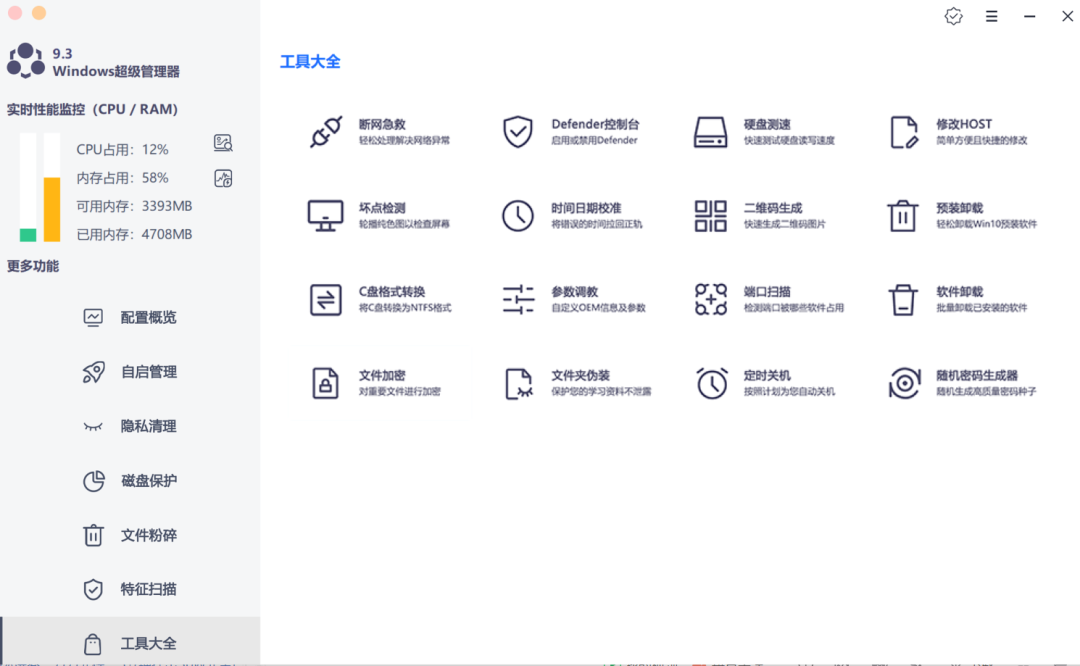Click the badge check icon in title bar

click(x=953, y=16)
